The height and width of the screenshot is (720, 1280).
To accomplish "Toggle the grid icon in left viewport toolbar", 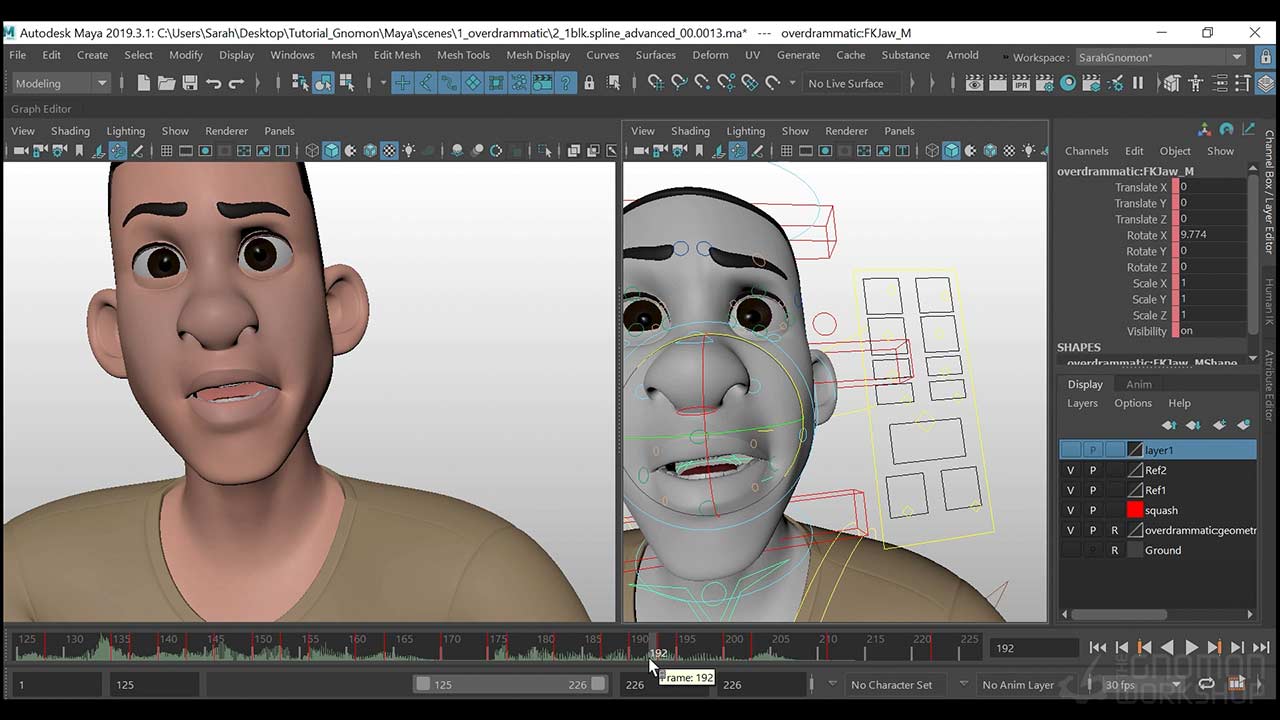I will point(166,151).
